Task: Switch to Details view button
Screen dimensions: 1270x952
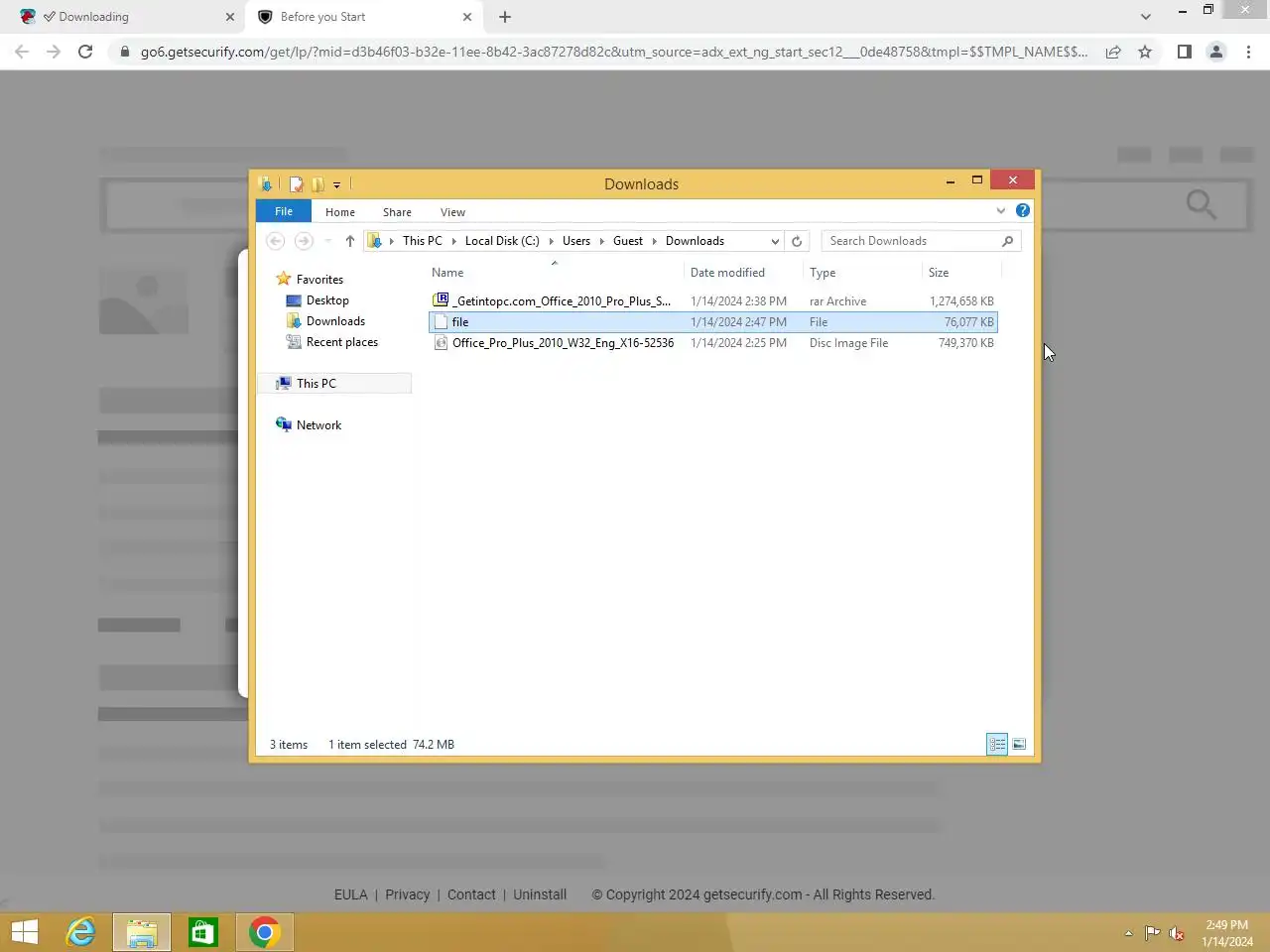Action: pos(997,744)
